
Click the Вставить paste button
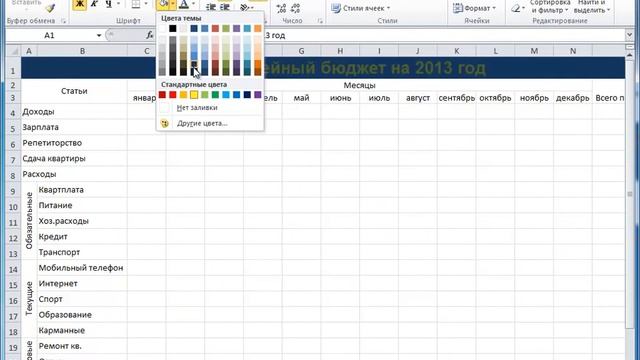[x=27, y=3]
